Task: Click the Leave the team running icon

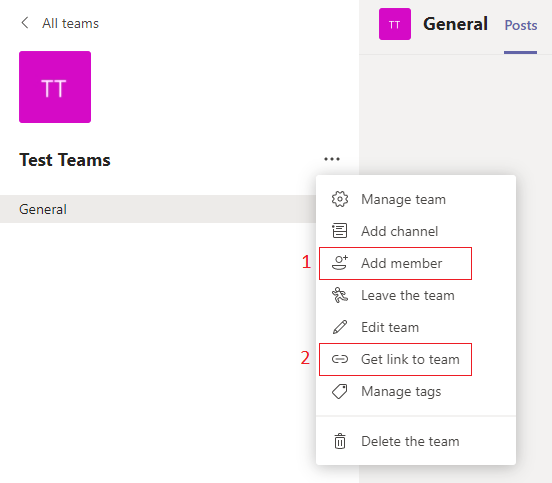Action: (340, 295)
